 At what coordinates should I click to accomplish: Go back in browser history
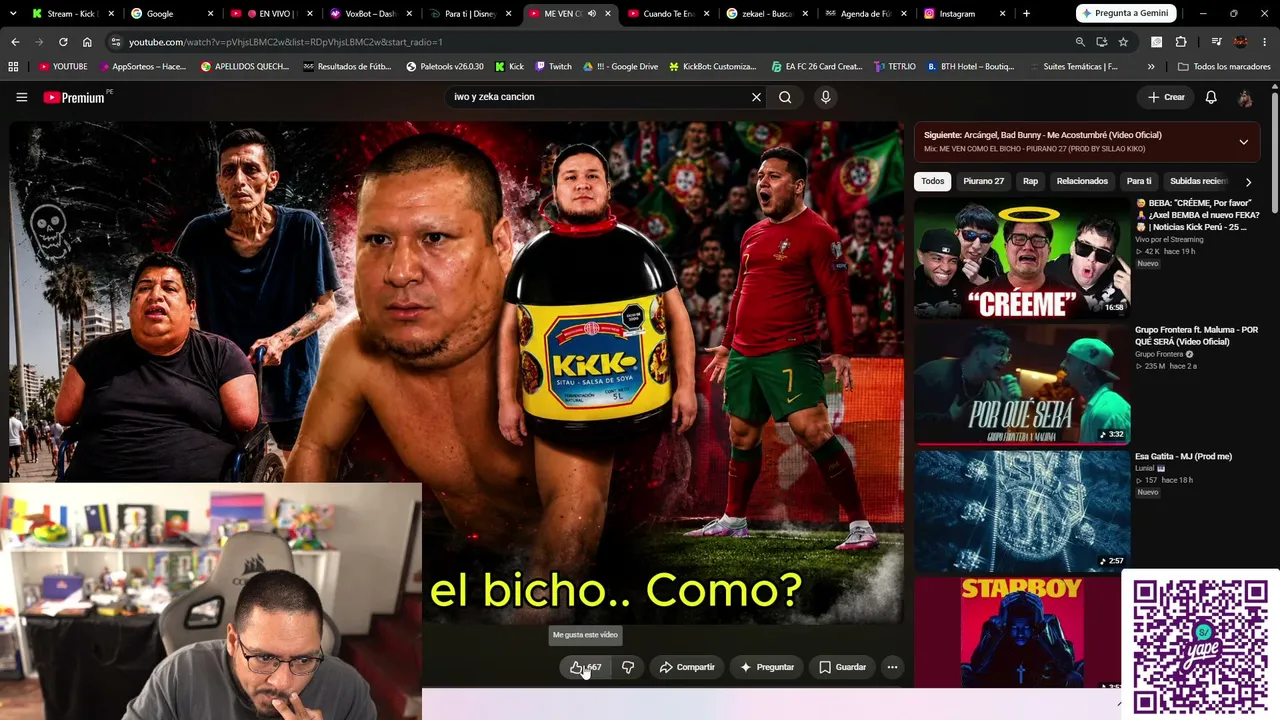click(x=15, y=42)
